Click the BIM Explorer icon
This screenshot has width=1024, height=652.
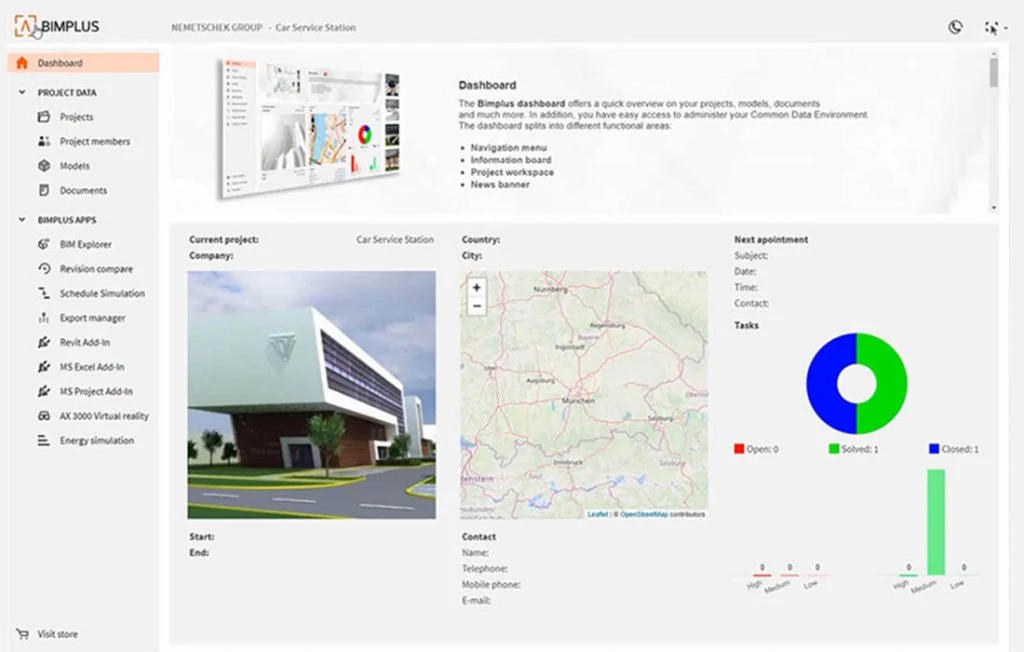44,244
